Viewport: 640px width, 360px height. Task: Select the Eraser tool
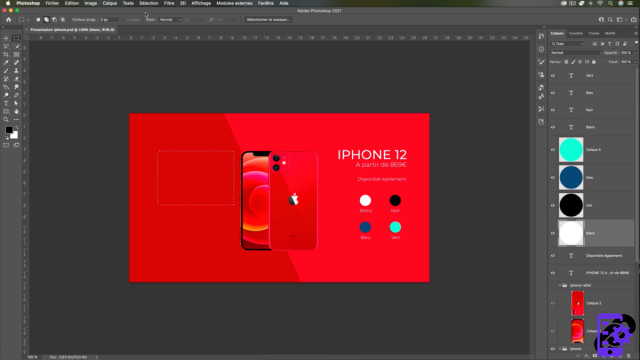coord(16,79)
